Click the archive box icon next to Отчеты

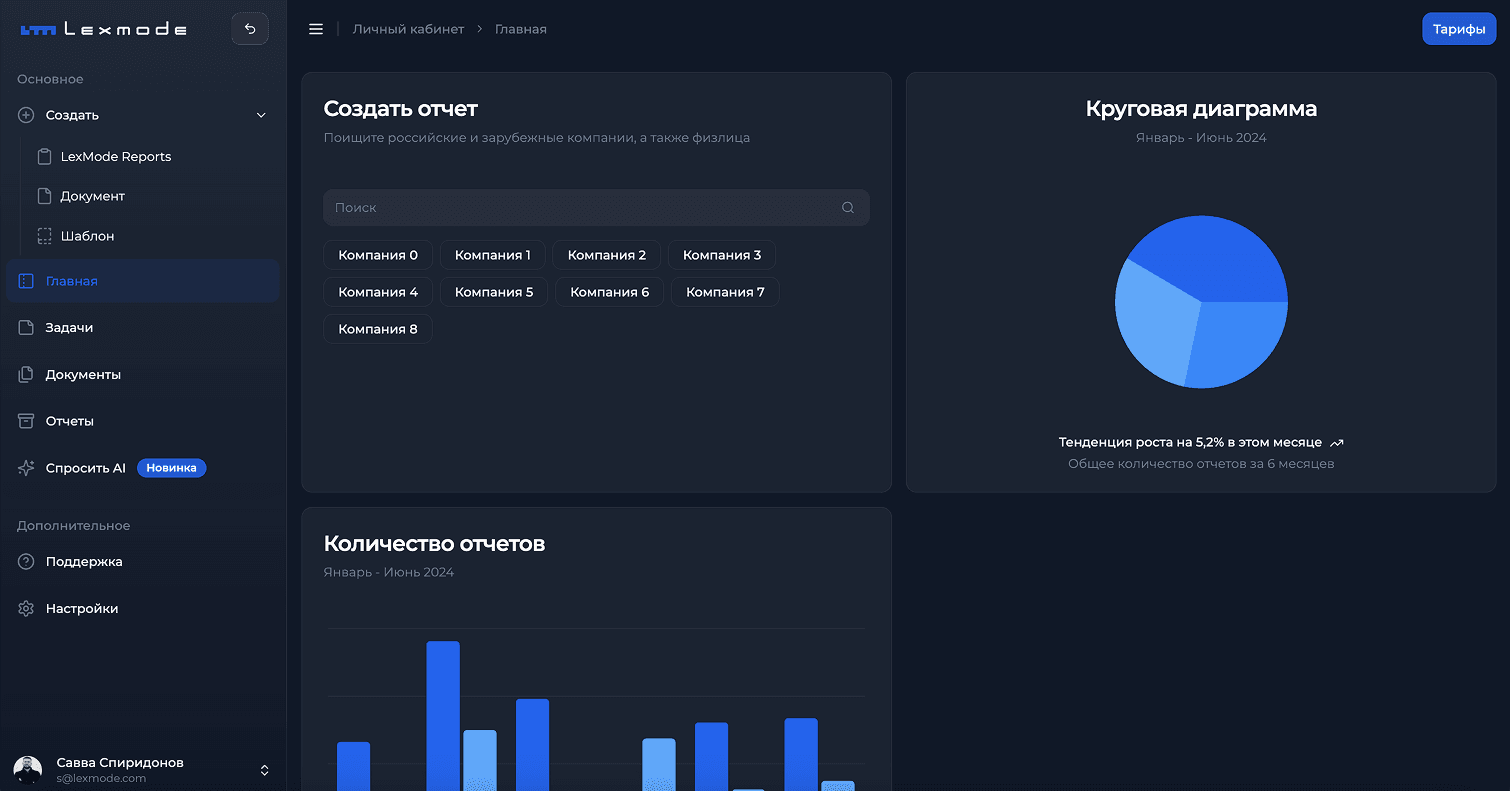pyautogui.click(x=26, y=421)
